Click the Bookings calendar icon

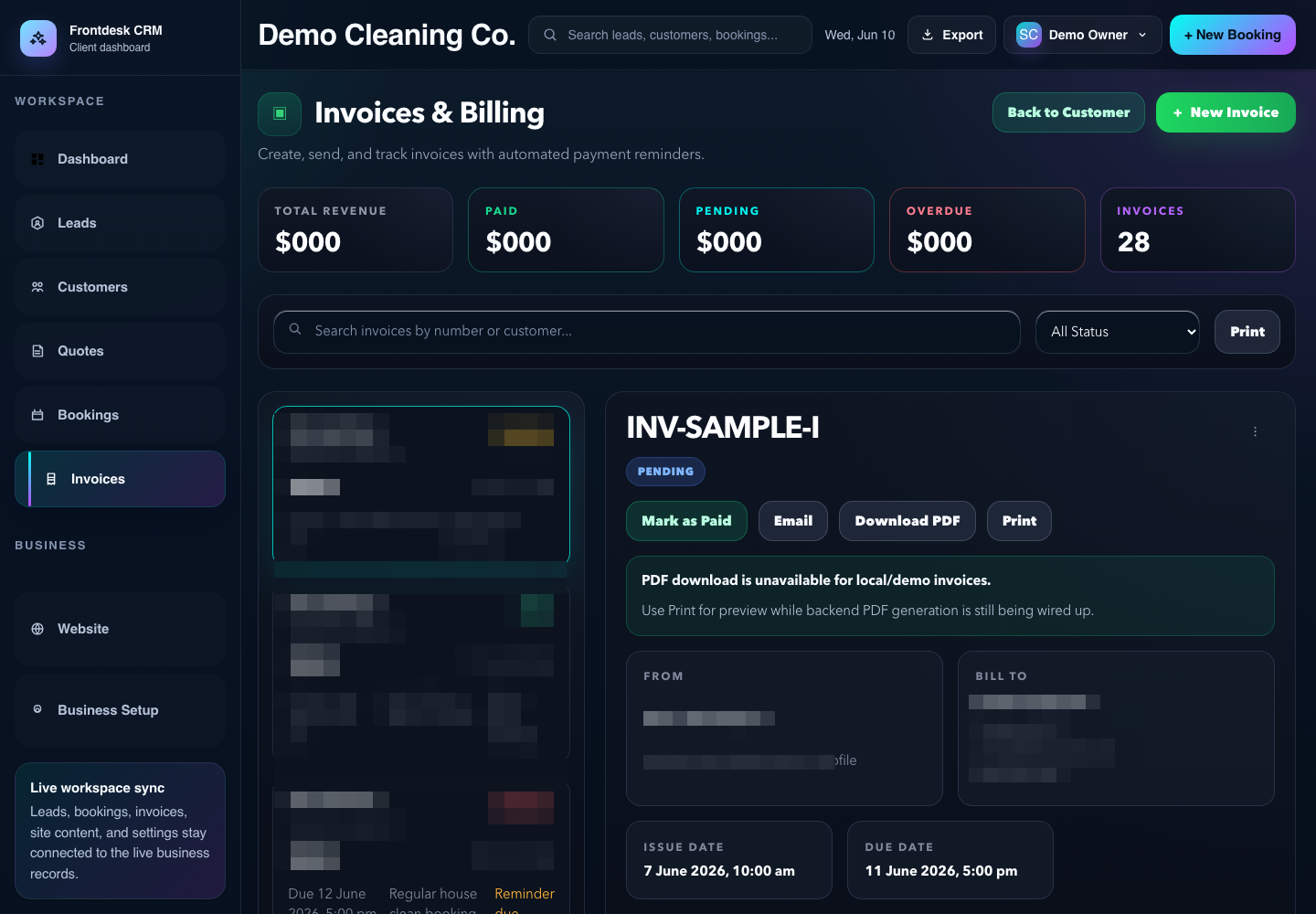pos(37,415)
